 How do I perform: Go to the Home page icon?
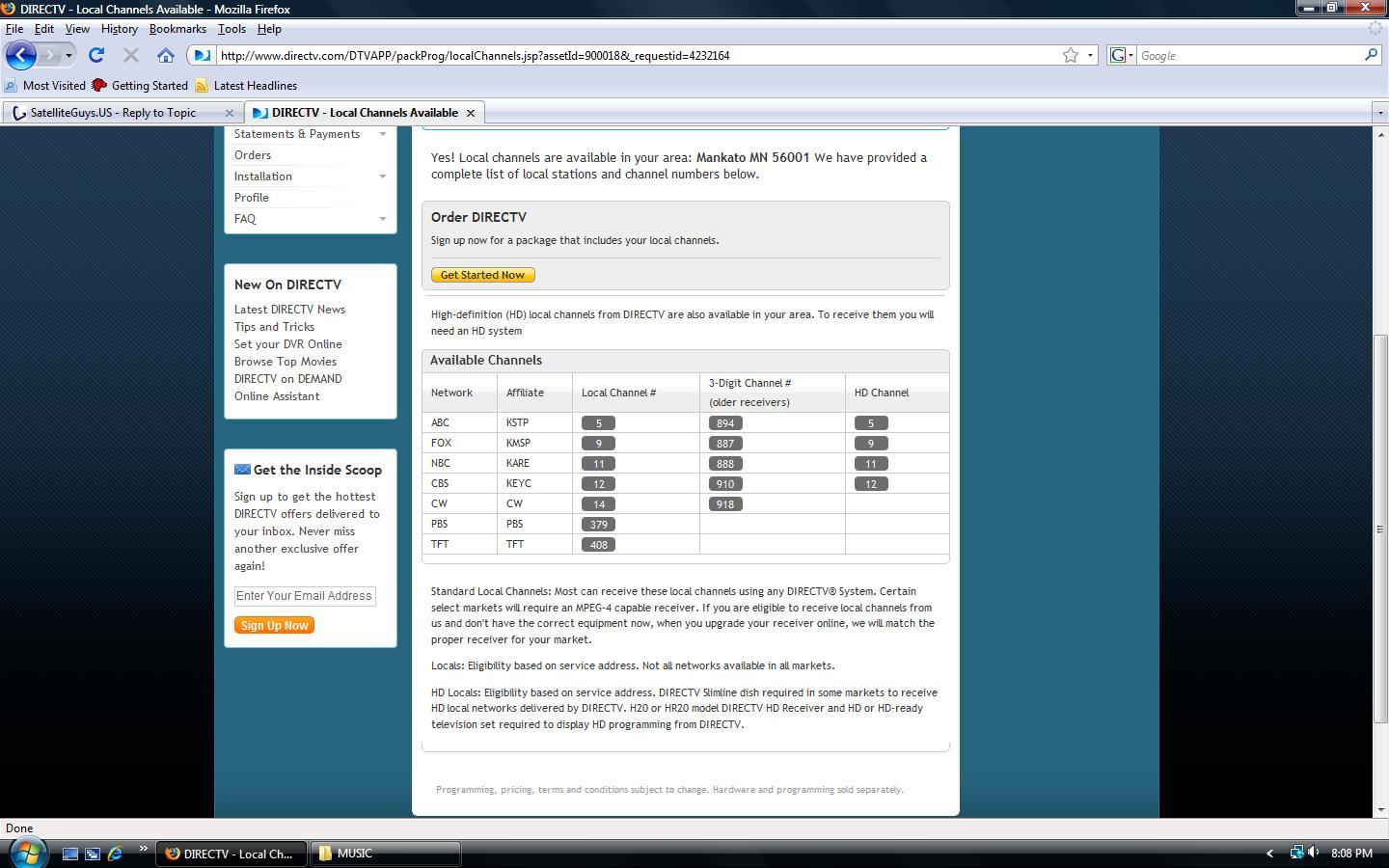coord(166,55)
